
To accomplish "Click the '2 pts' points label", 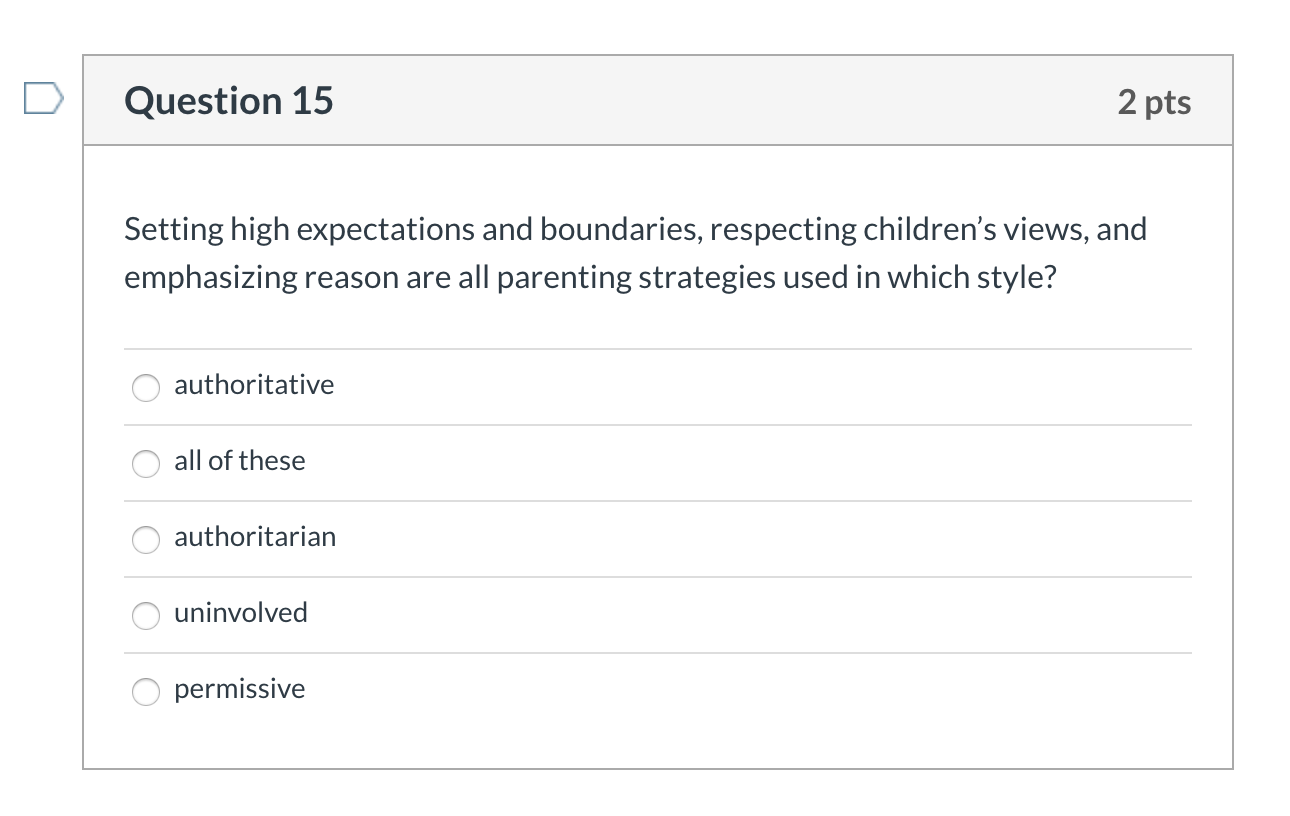I will (1154, 102).
